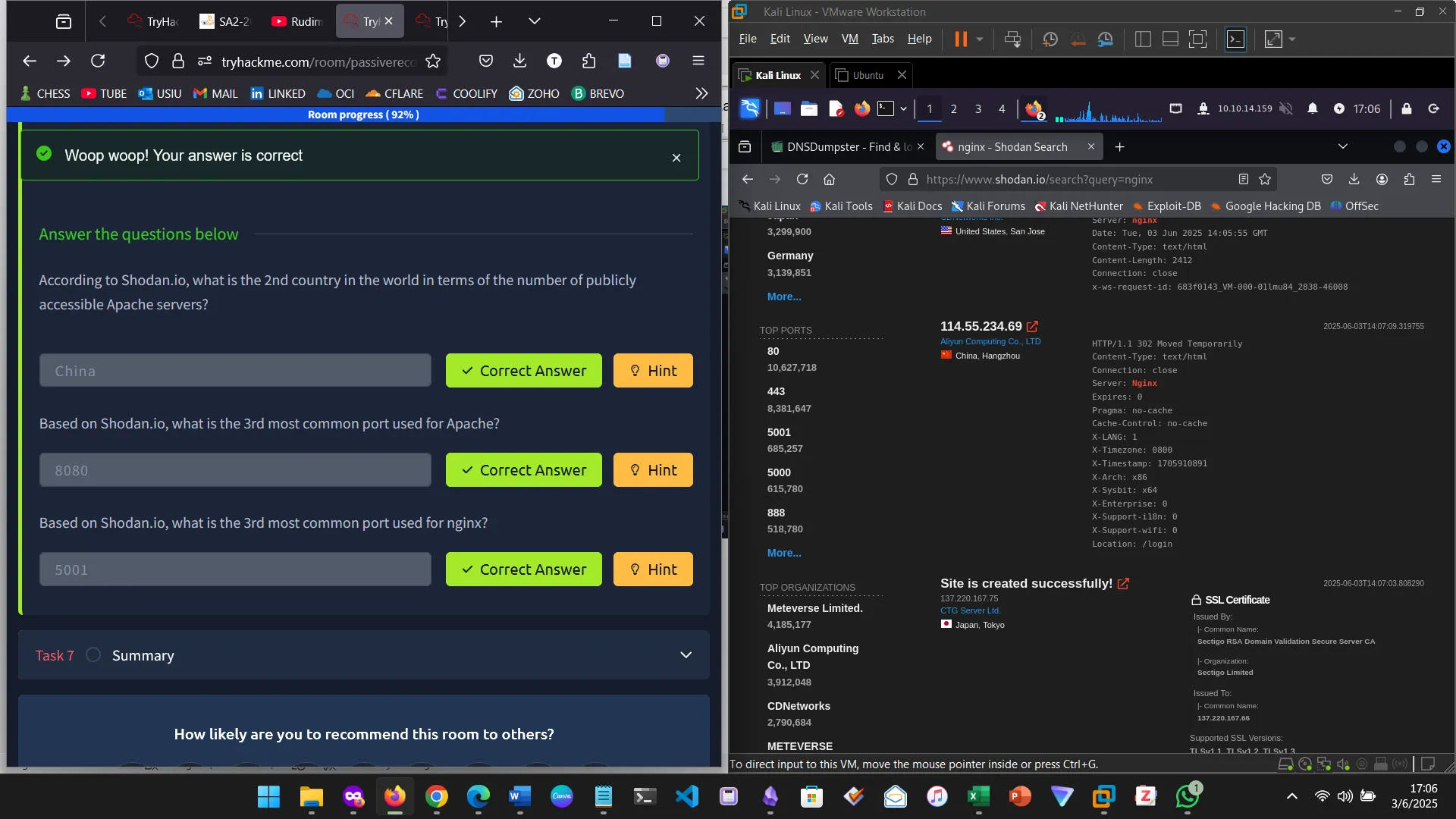Switch to Kali workspace 4
Viewport: 1456px width, 819px height.
[x=1002, y=108]
